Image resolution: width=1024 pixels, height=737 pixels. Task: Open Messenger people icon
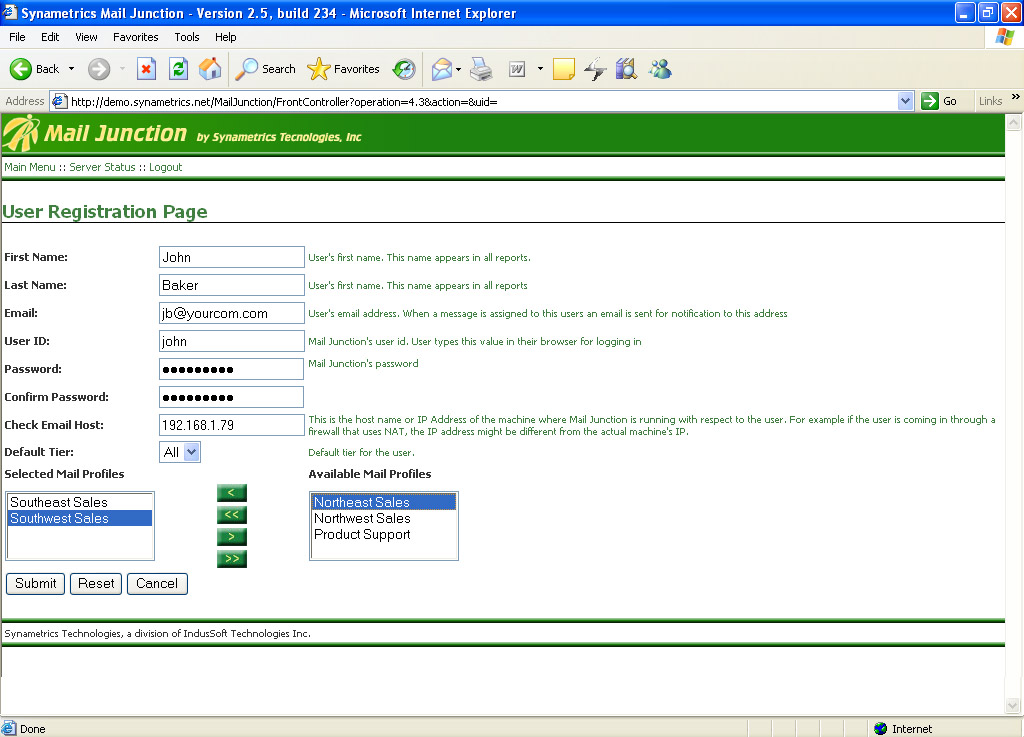660,69
